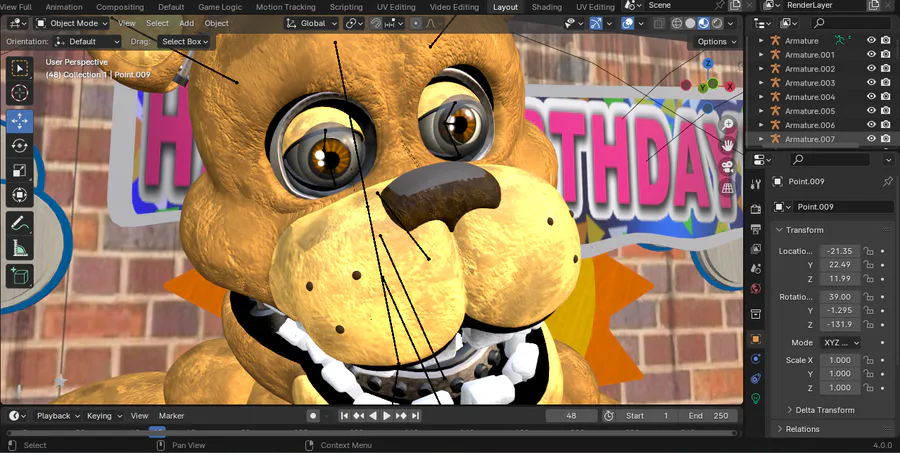This screenshot has height=453, width=900.
Task: Open the timeline Marker menu
Action: (x=172, y=416)
